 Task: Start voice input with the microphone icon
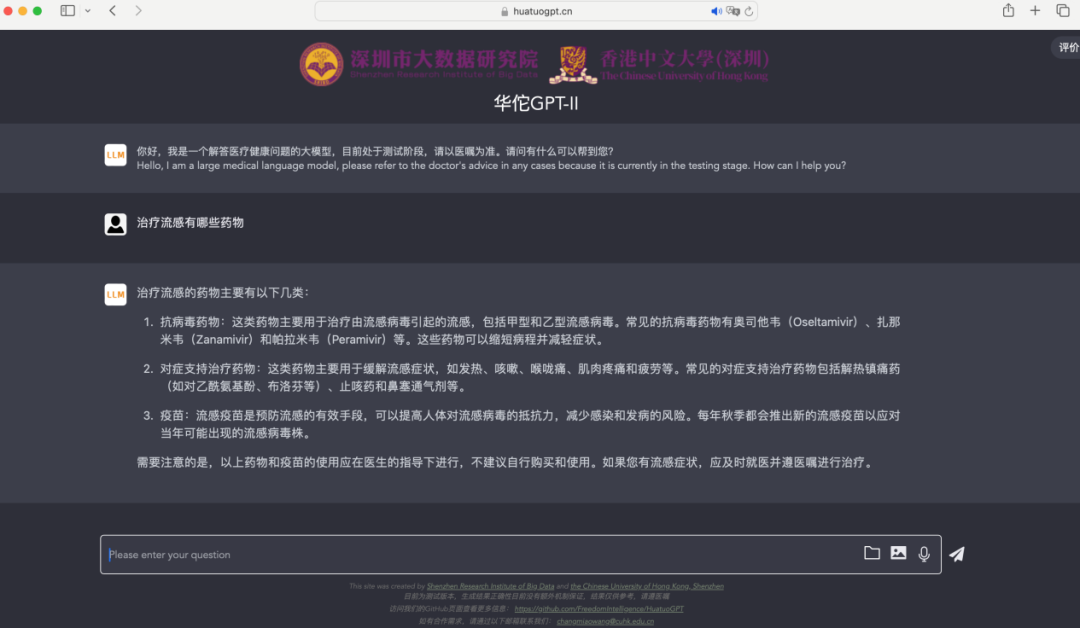point(924,554)
